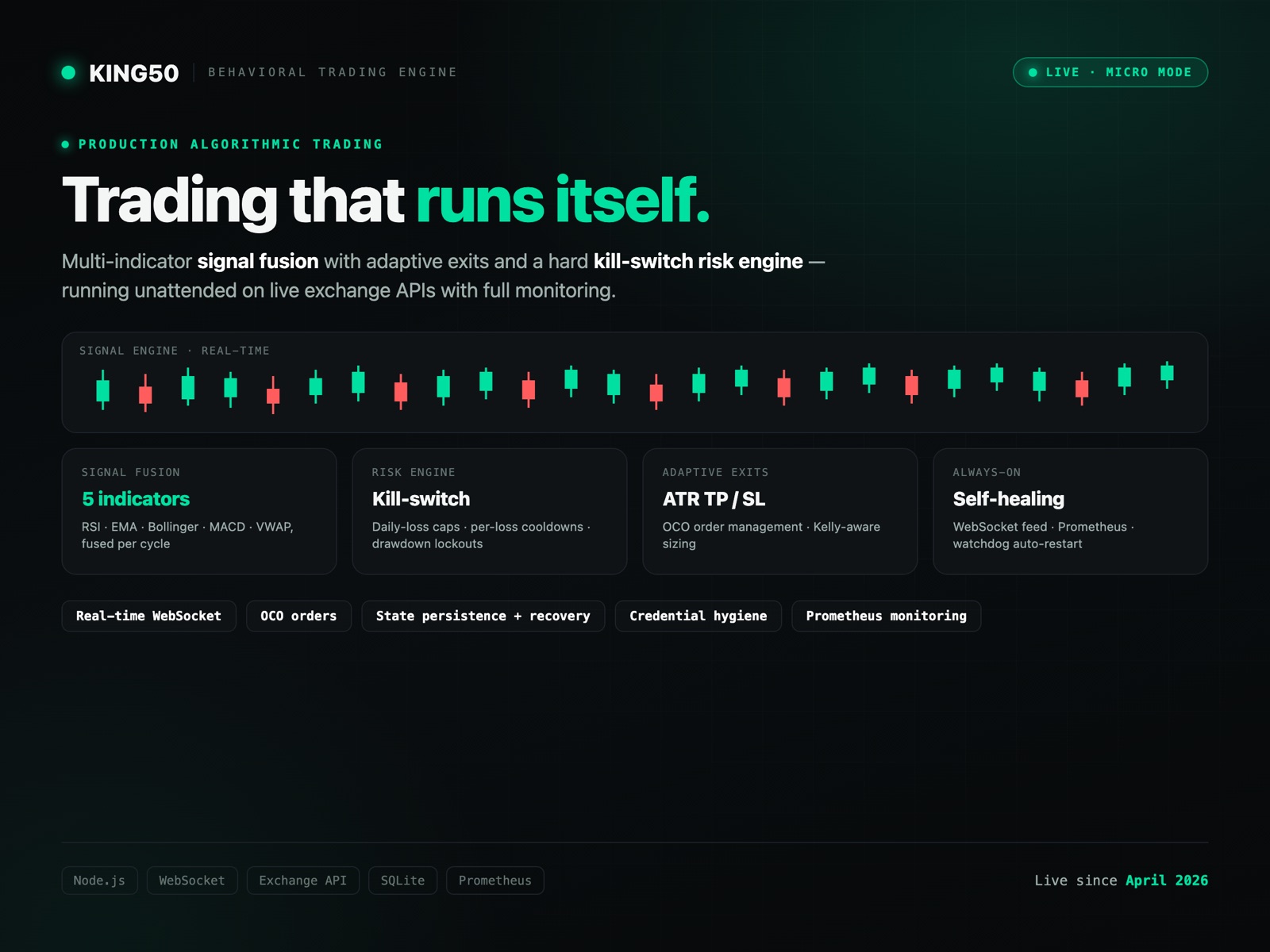Click the SIGNAL FUSION card label
The width and height of the screenshot is (1270, 952).
pyautogui.click(x=131, y=472)
